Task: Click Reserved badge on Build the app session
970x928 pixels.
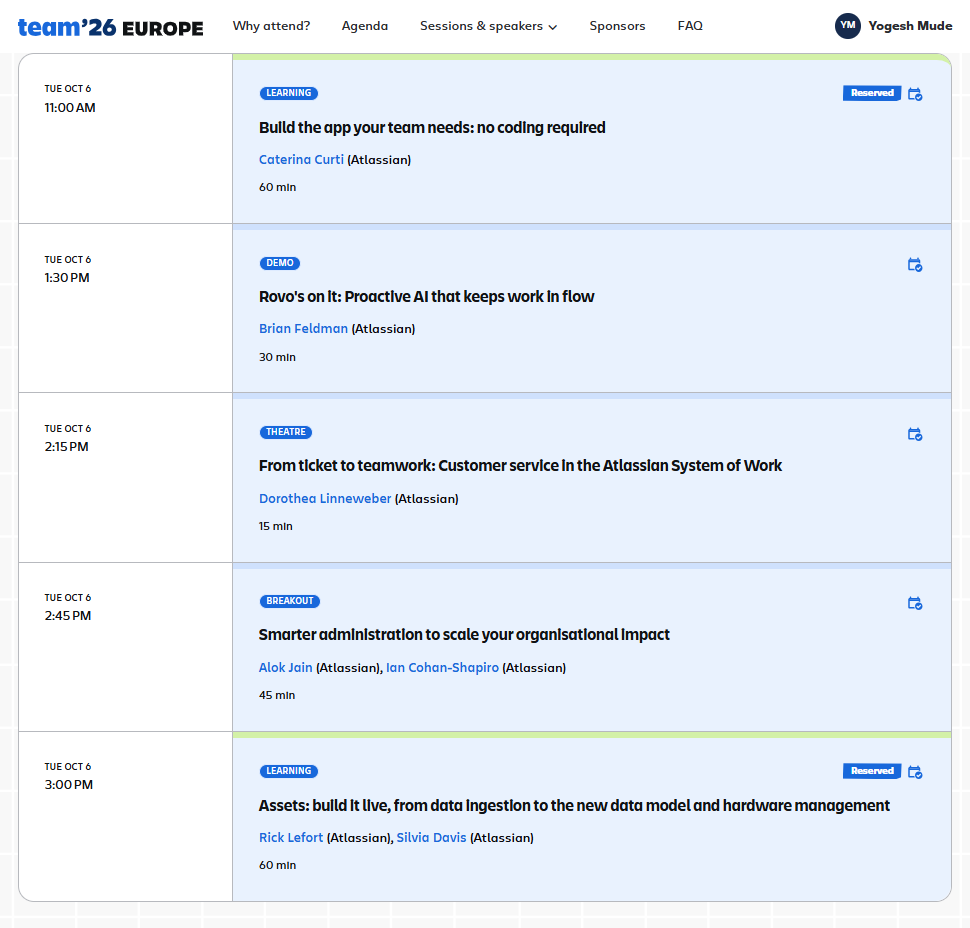Action: tap(872, 93)
